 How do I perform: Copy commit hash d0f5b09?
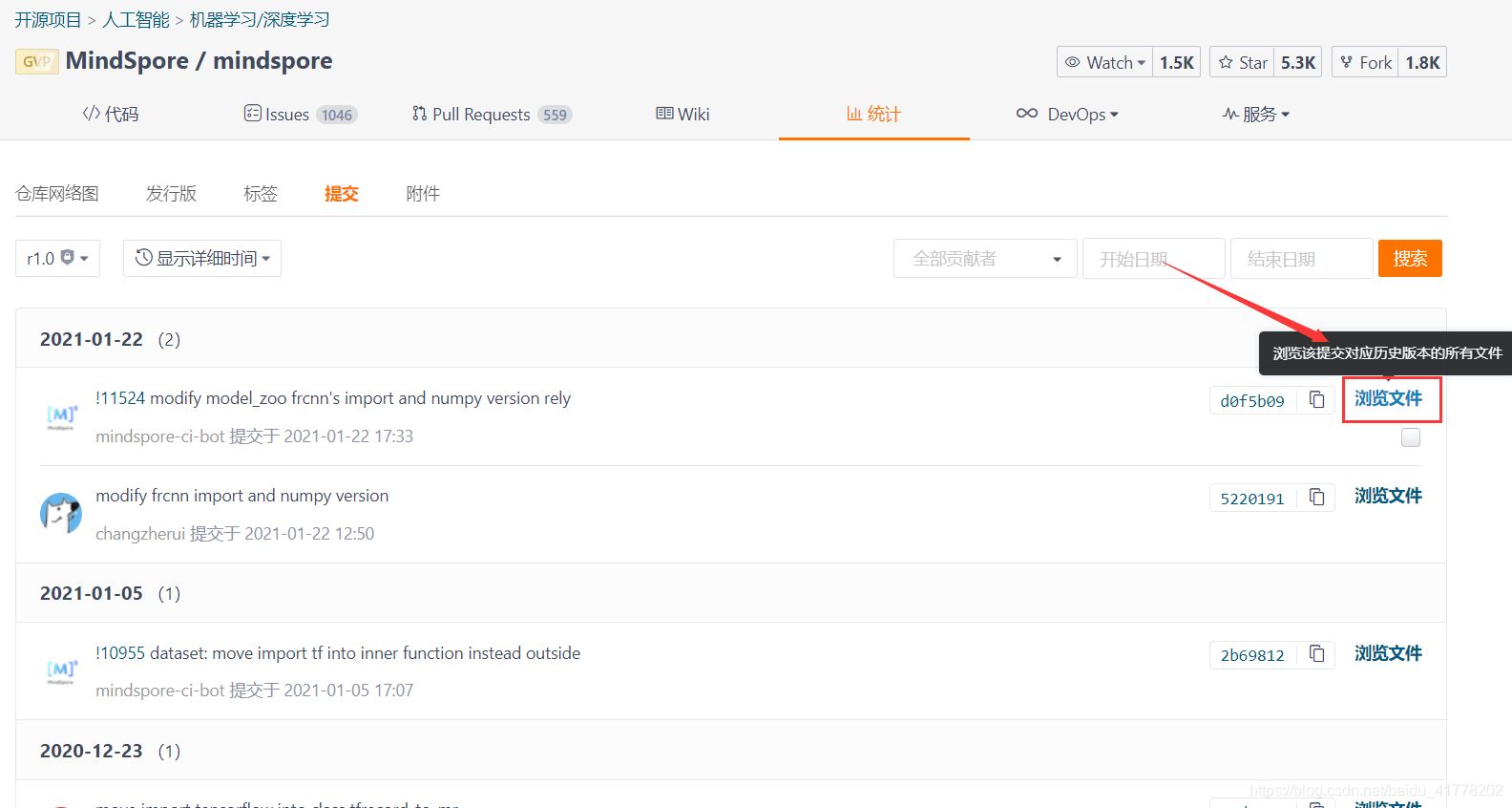[x=1316, y=400]
